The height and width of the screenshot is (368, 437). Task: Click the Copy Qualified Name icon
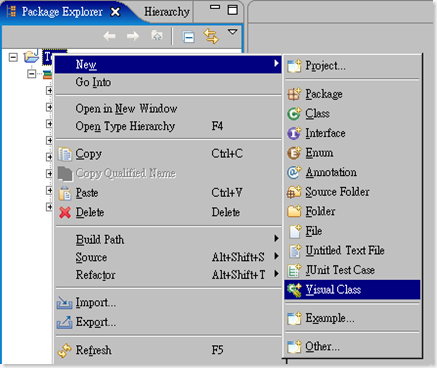point(65,174)
